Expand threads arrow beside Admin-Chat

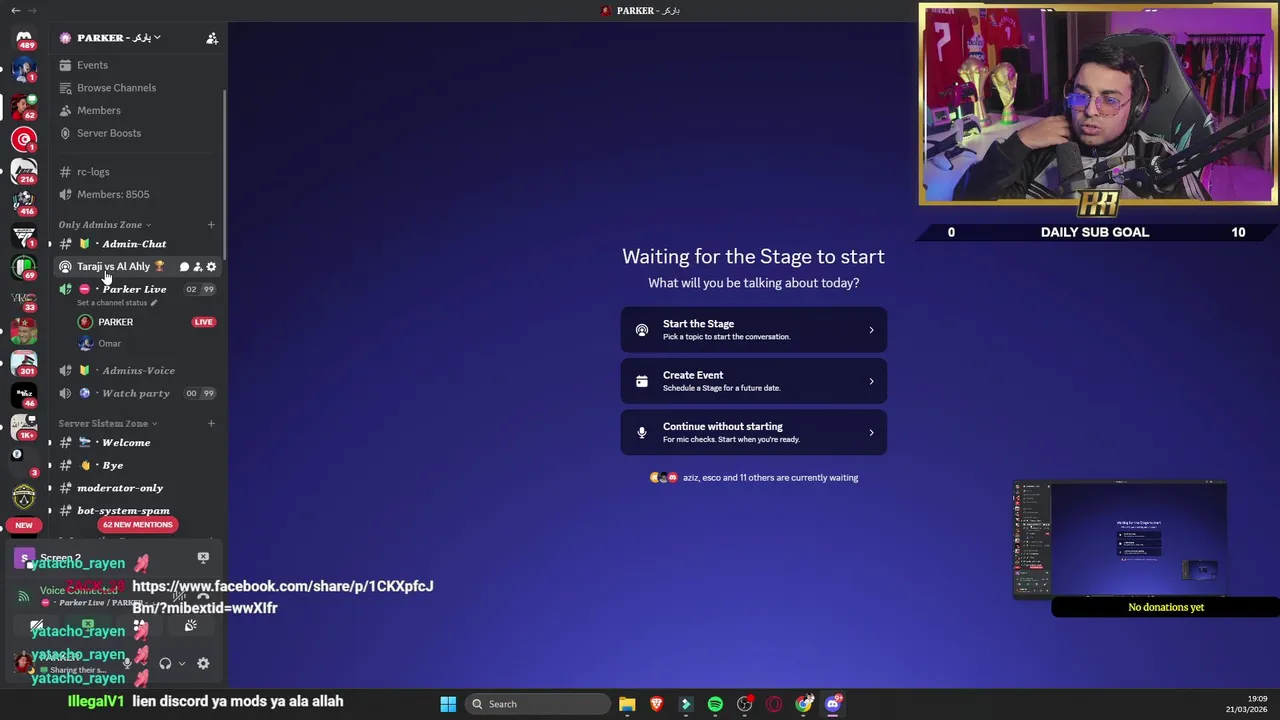(50, 244)
